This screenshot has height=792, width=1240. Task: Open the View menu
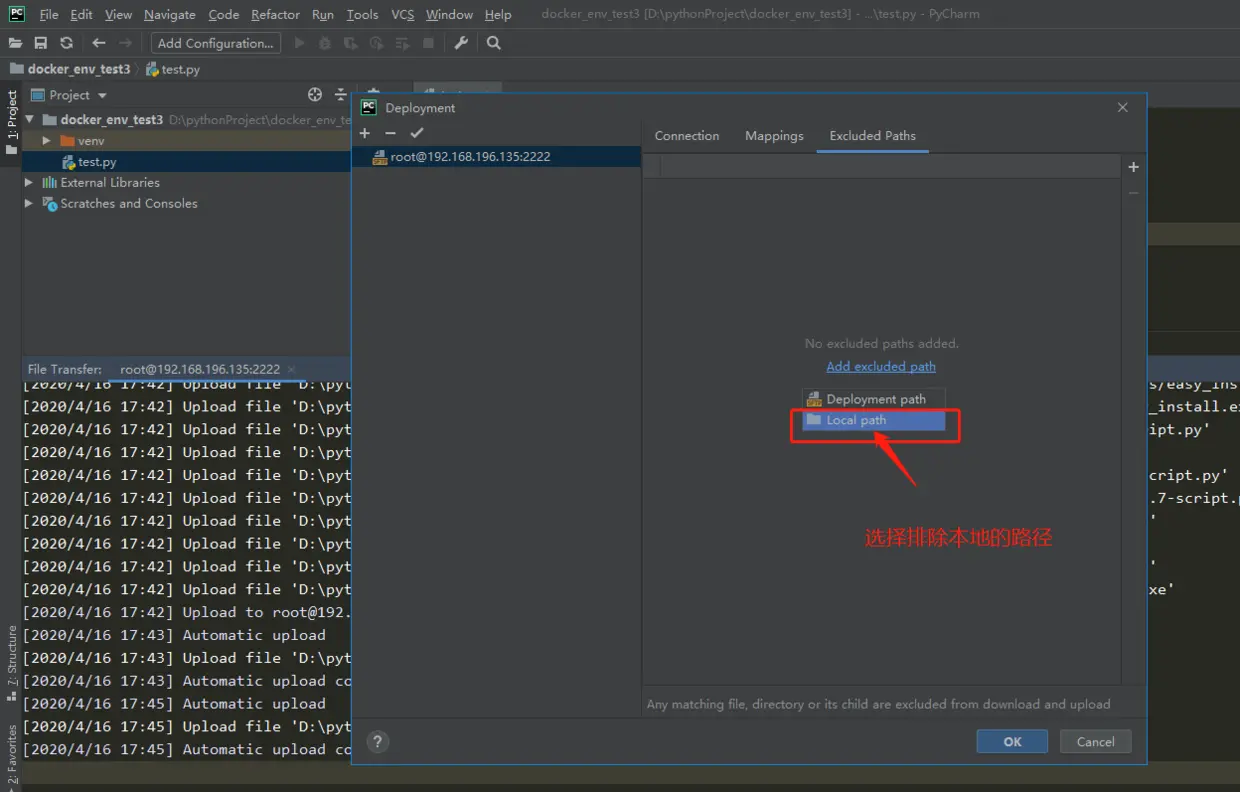118,14
